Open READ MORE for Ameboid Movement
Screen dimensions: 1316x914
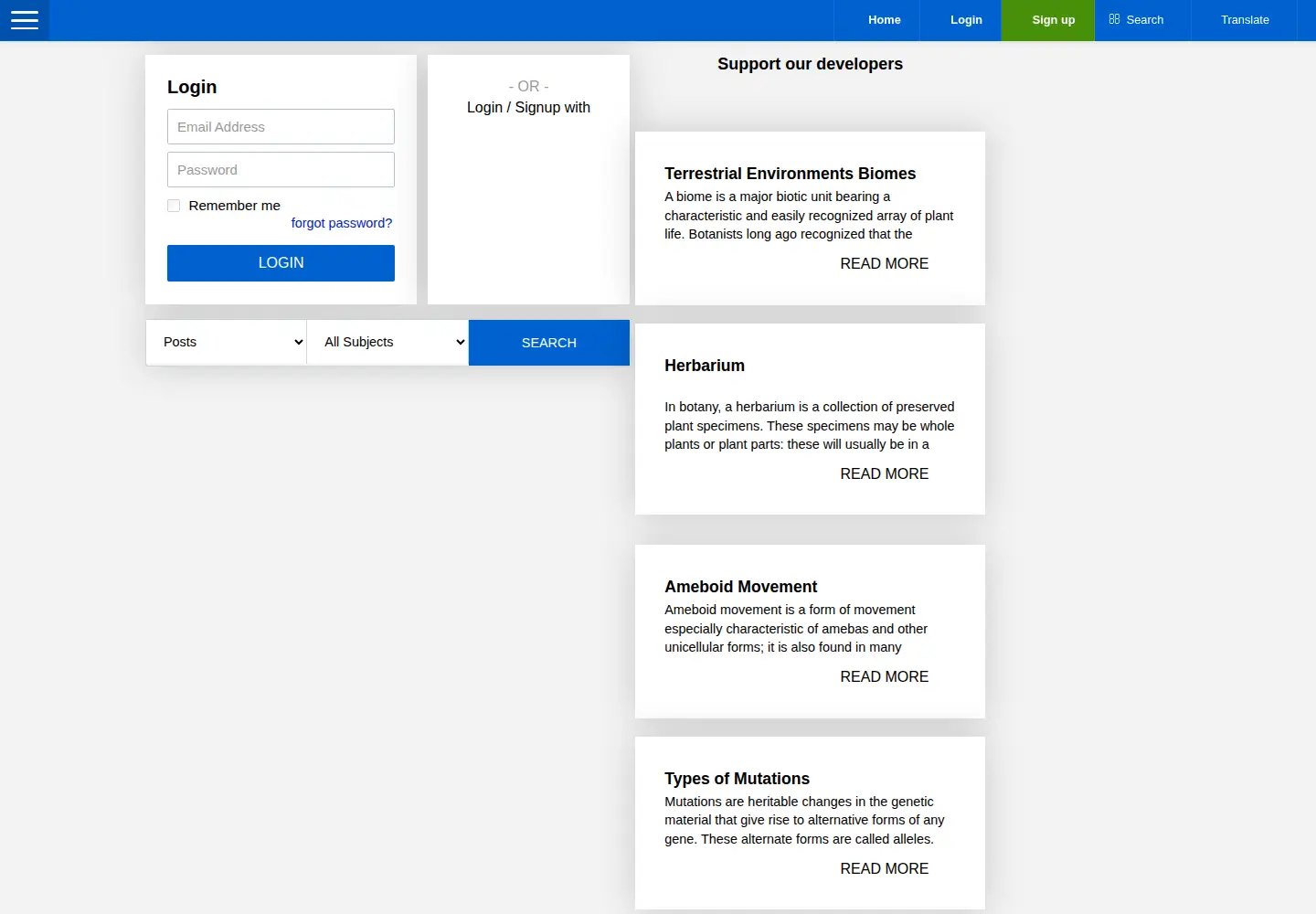[x=885, y=676]
